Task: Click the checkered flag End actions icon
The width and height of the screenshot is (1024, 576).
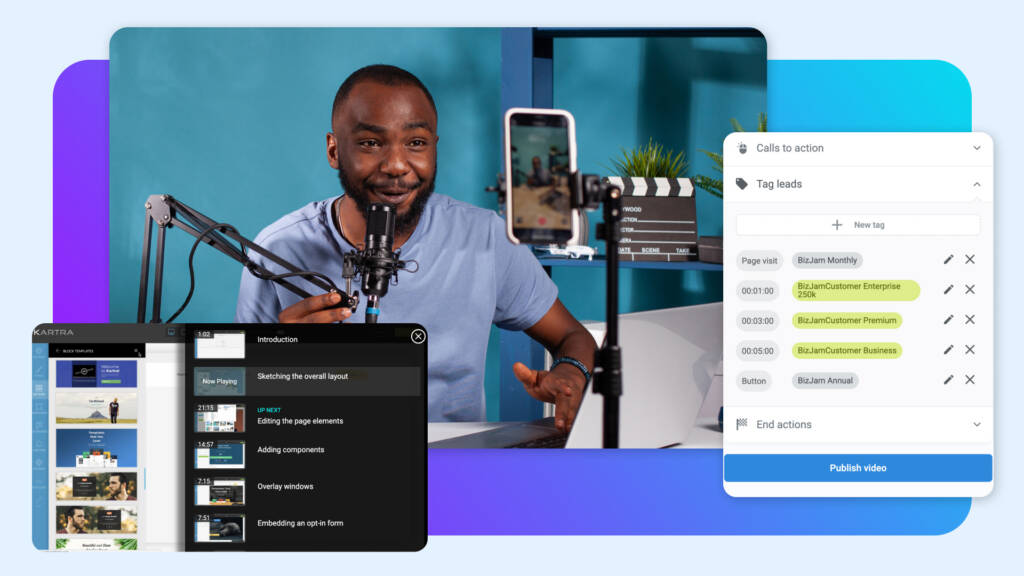Action: coord(742,424)
